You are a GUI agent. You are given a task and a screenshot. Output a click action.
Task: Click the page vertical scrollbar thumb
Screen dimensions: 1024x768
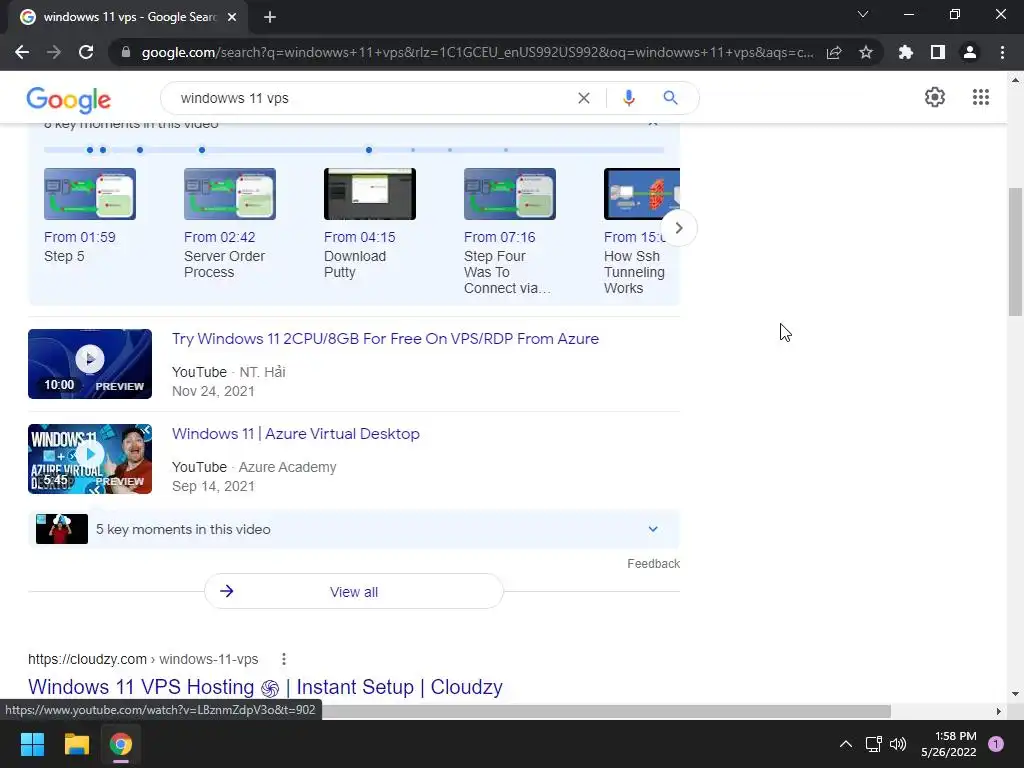(x=1015, y=251)
